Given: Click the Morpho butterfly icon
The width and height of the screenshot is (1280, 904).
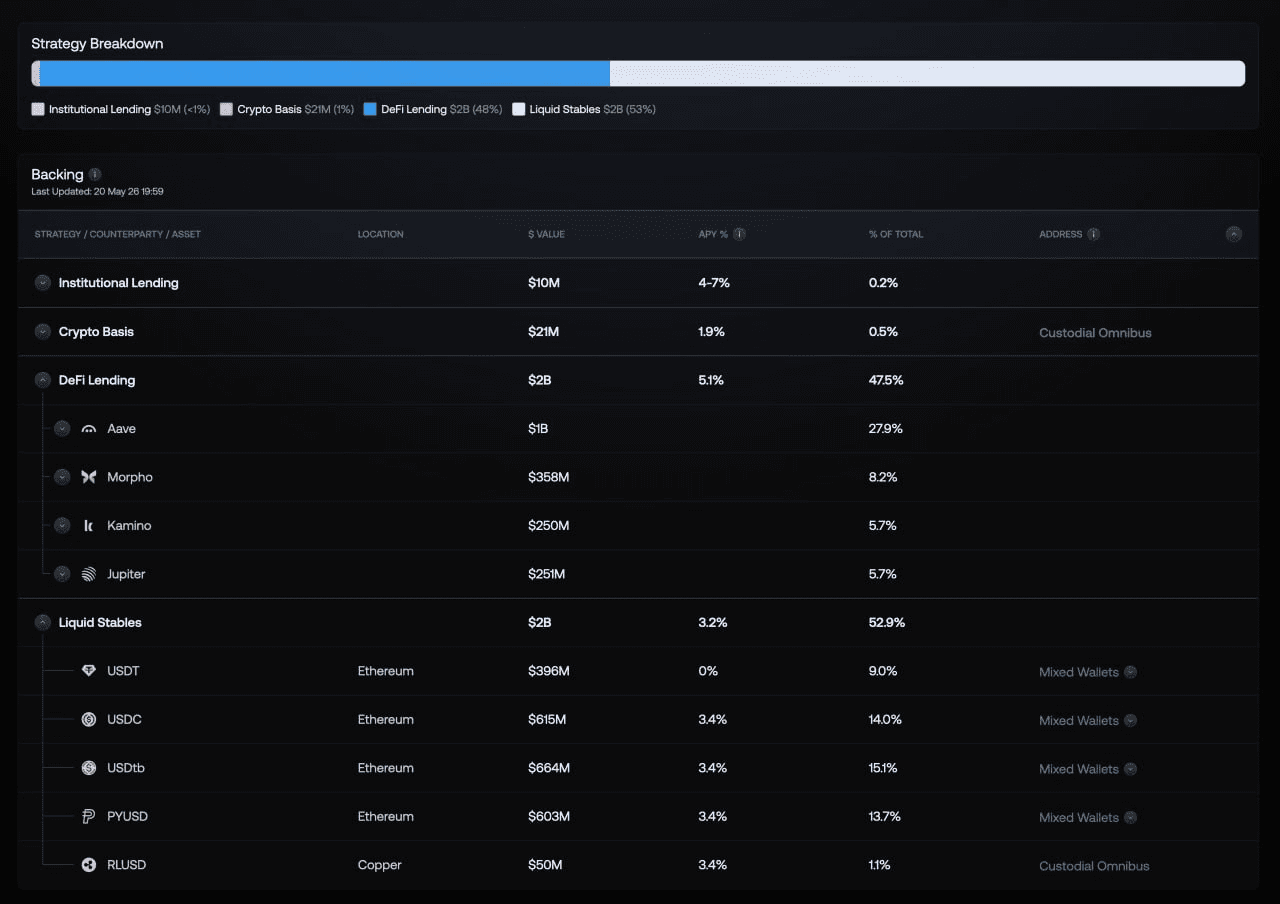Looking at the screenshot, I should click(x=89, y=477).
